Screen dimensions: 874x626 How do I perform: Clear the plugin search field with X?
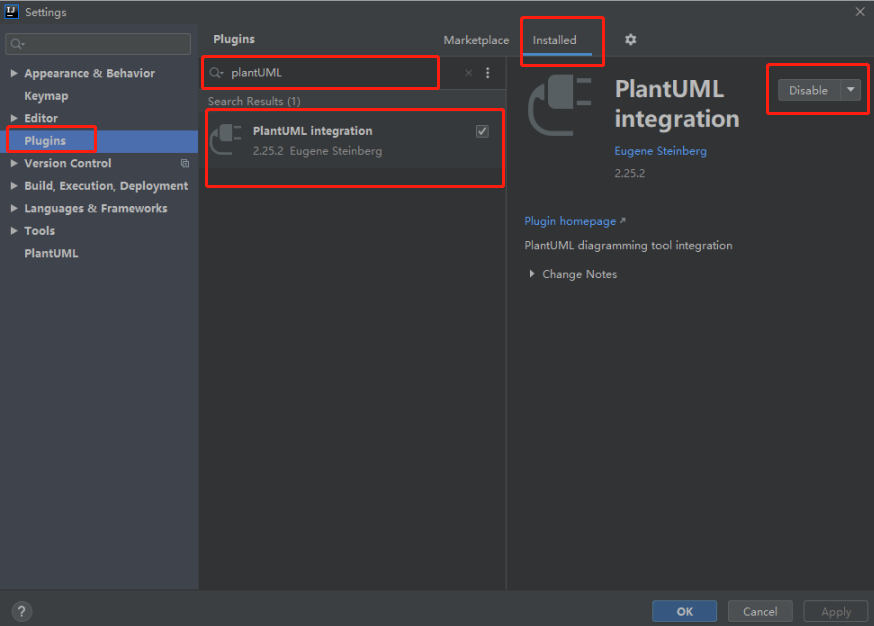tap(468, 73)
